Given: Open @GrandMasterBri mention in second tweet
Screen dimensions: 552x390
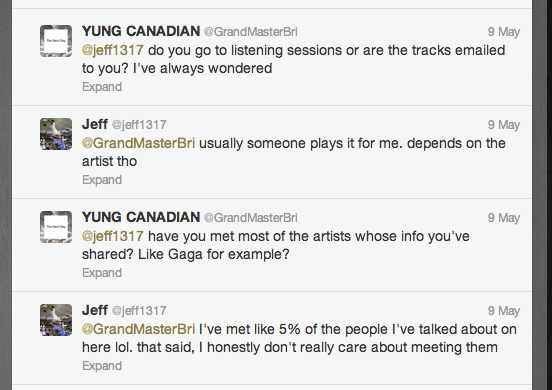Looking at the screenshot, I should [138, 143].
